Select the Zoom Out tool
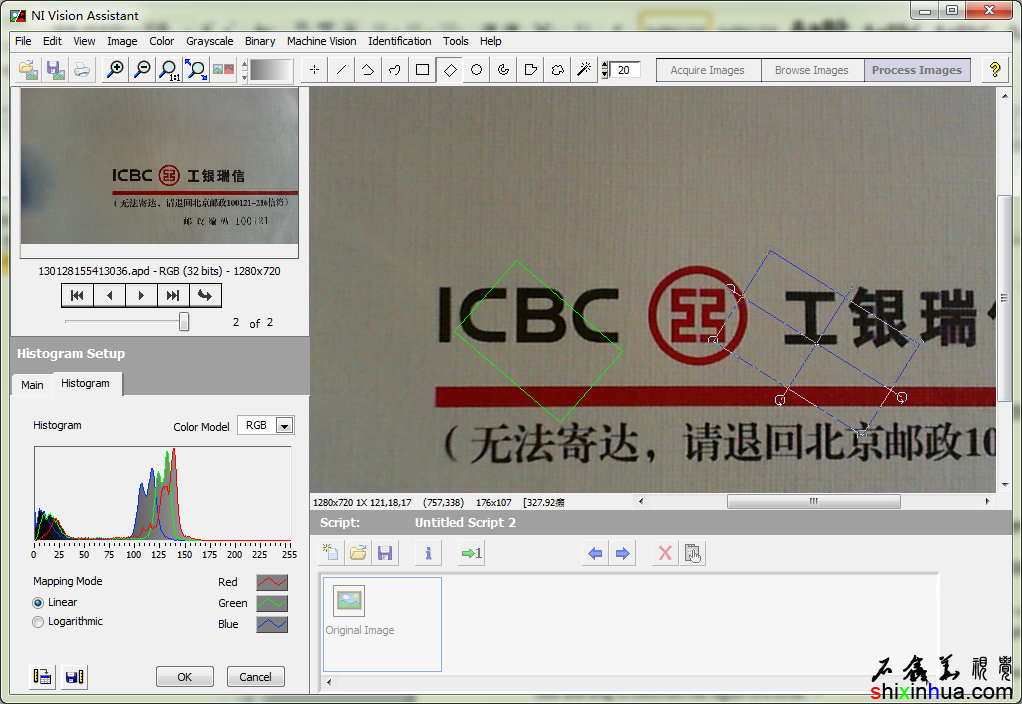The height and width of the screenshot is (704, 1022). (142, 70)
